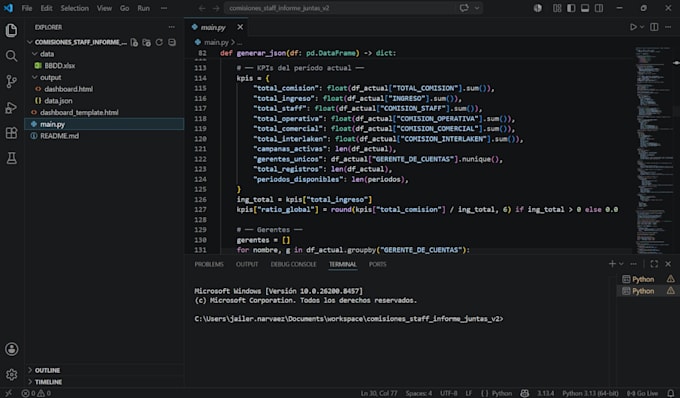Refresh the Explorer file tree
This screenshot has height=398, width=680.
(x=159, y=42)
